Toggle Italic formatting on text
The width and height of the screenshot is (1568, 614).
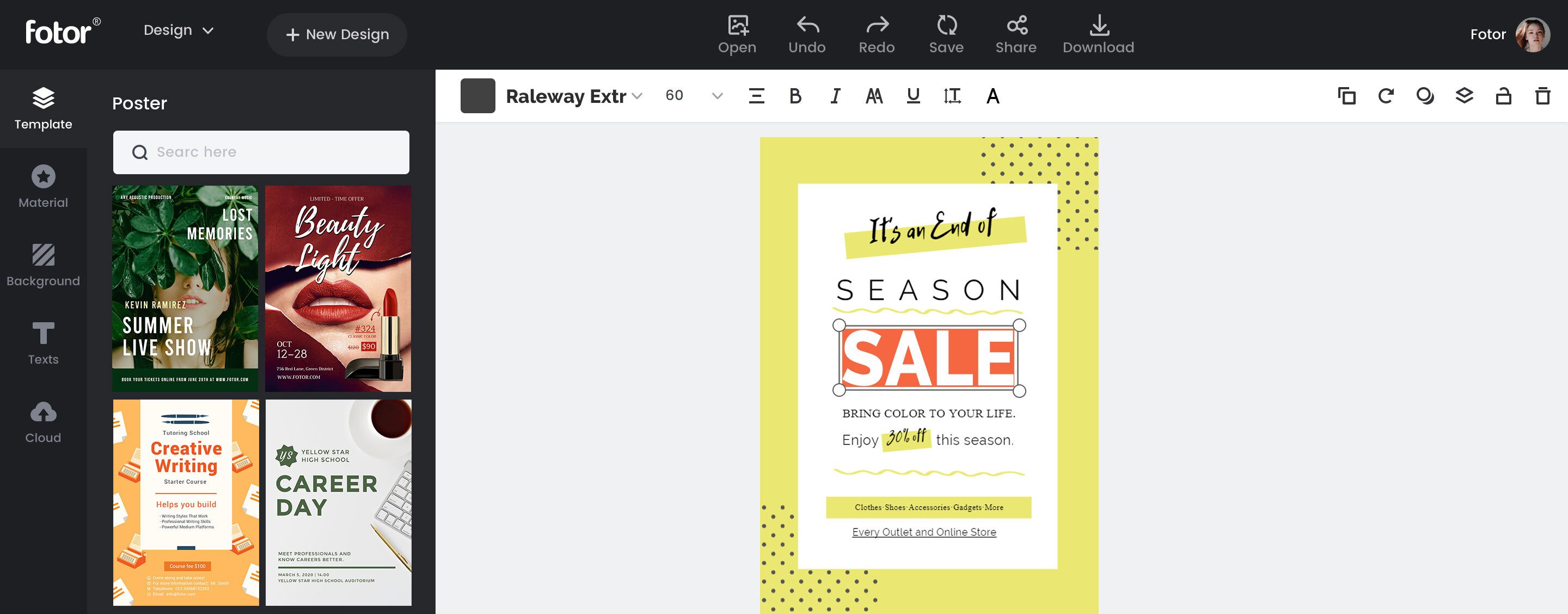point(834,94)
